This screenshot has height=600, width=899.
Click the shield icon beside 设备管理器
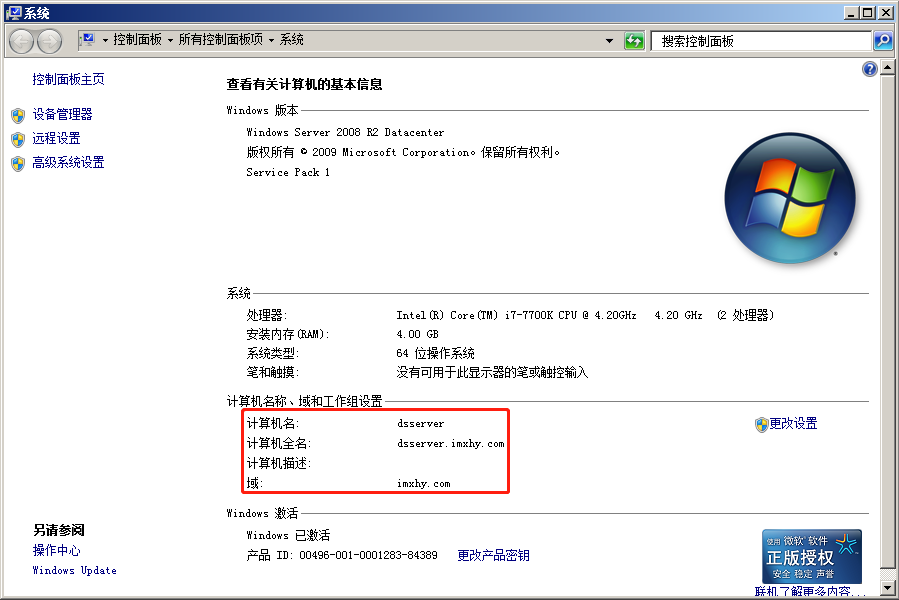18,115
